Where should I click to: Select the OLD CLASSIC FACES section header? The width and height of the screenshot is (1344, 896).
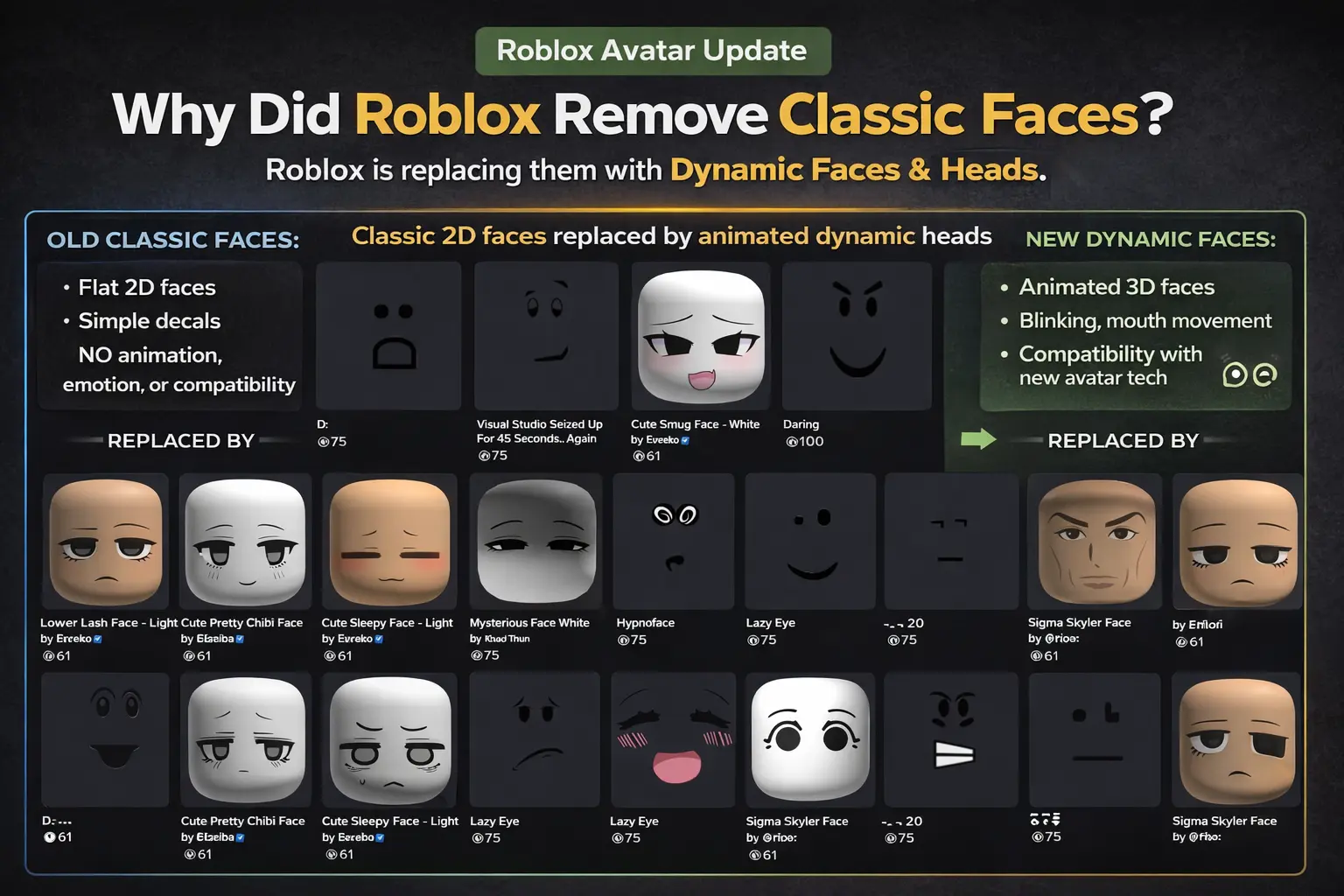[171, 238]
